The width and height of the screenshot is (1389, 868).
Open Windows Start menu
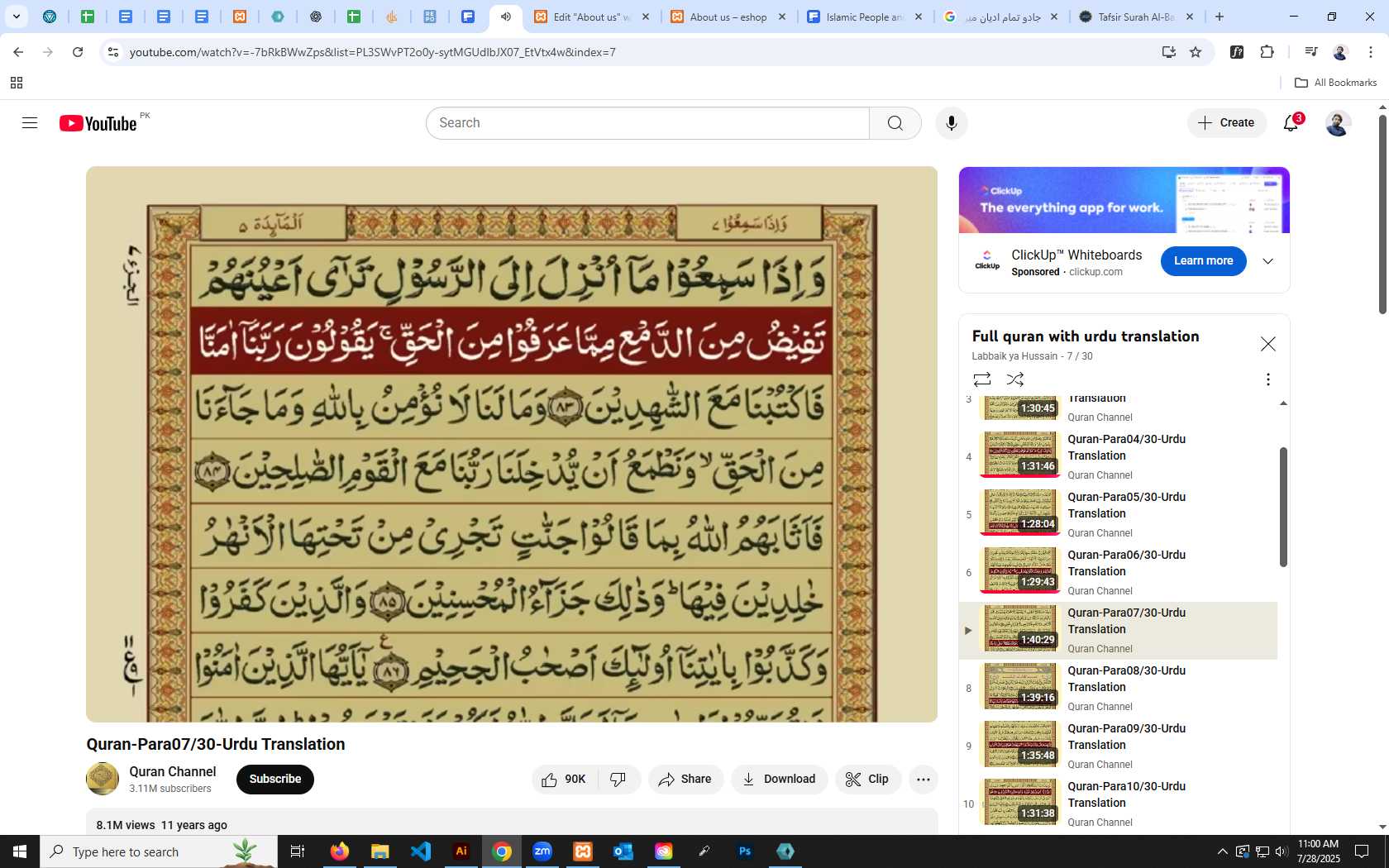click(x=20, y=851)
